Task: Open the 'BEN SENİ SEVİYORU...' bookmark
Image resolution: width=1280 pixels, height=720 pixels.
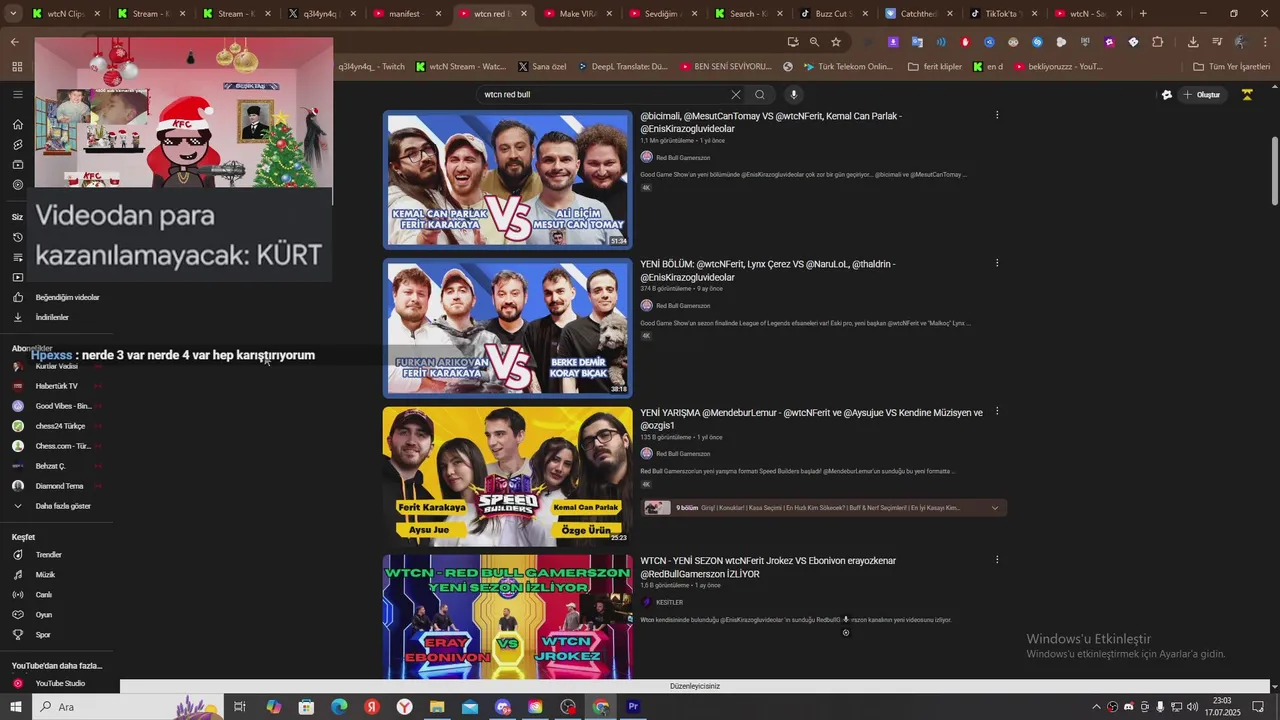Action: click(726, 67)
